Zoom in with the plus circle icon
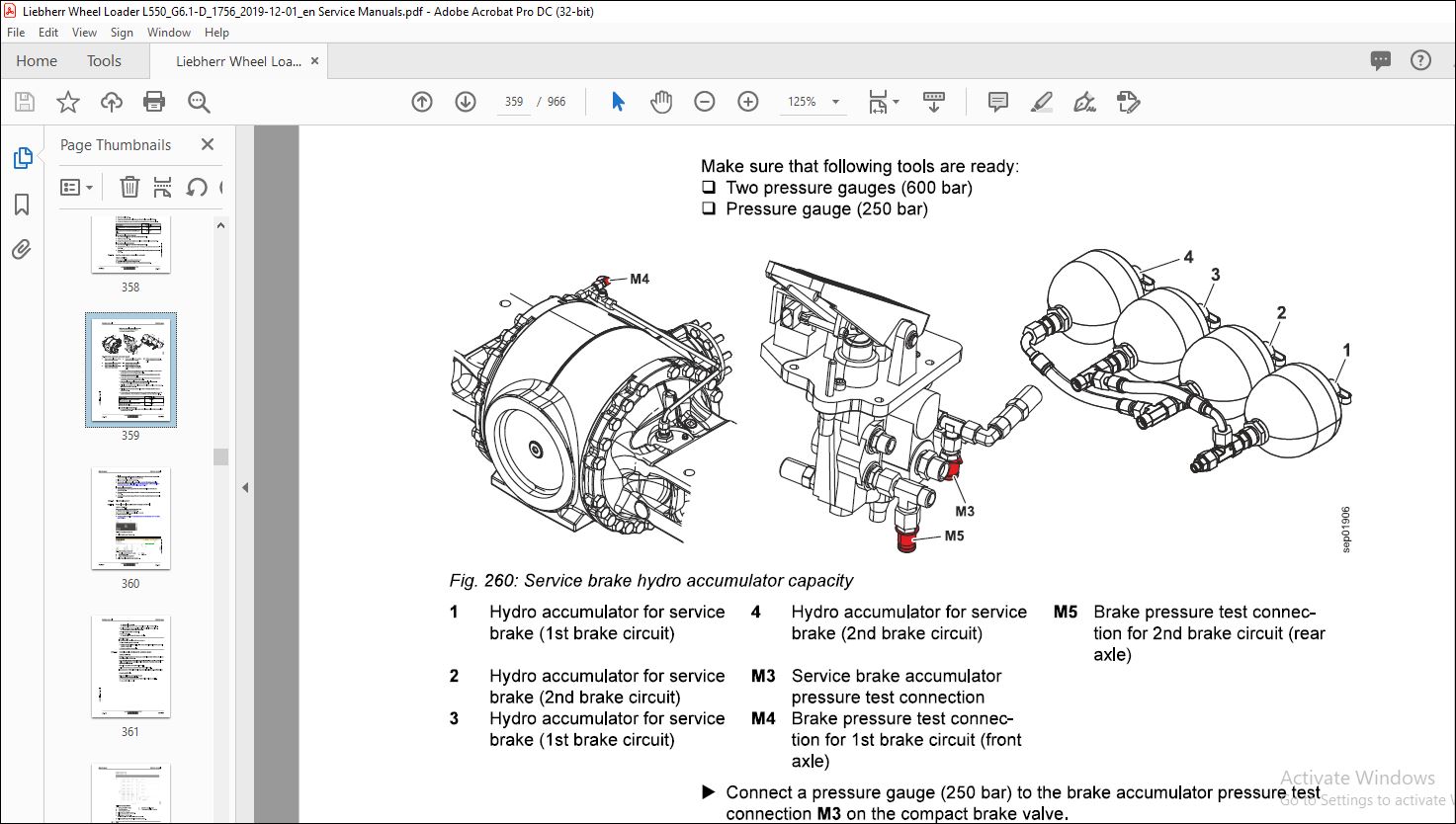 click(x=748, y=102)
